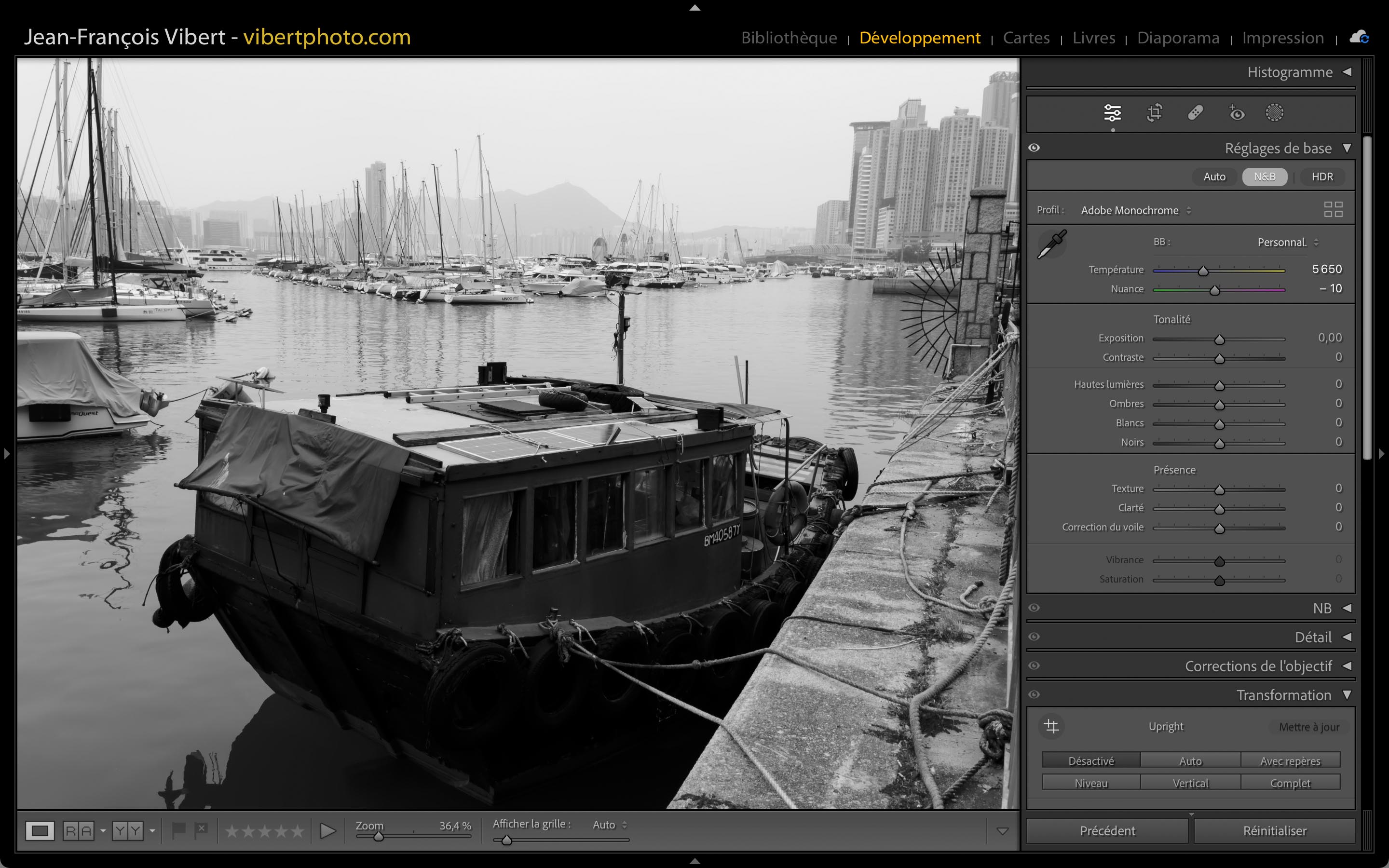The height and width of the screenshot is (868, 1389).
Task: Click the cloud sync status icon
Action: [x=1359, y=38]
